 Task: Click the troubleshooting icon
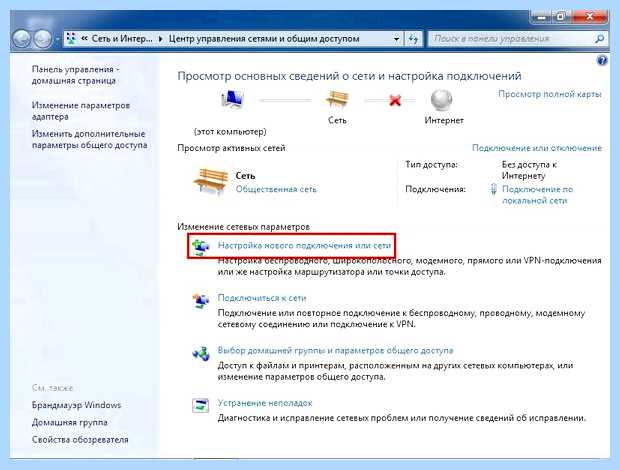coord(200,406)
